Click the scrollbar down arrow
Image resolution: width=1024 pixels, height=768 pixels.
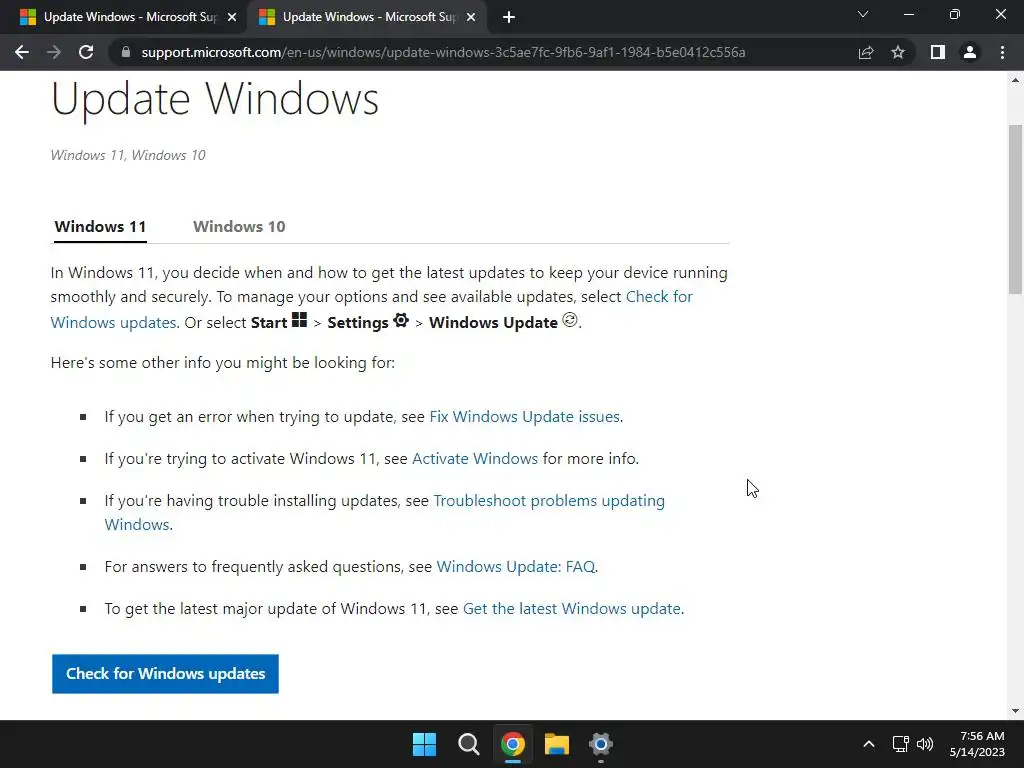coord(1015,711)
